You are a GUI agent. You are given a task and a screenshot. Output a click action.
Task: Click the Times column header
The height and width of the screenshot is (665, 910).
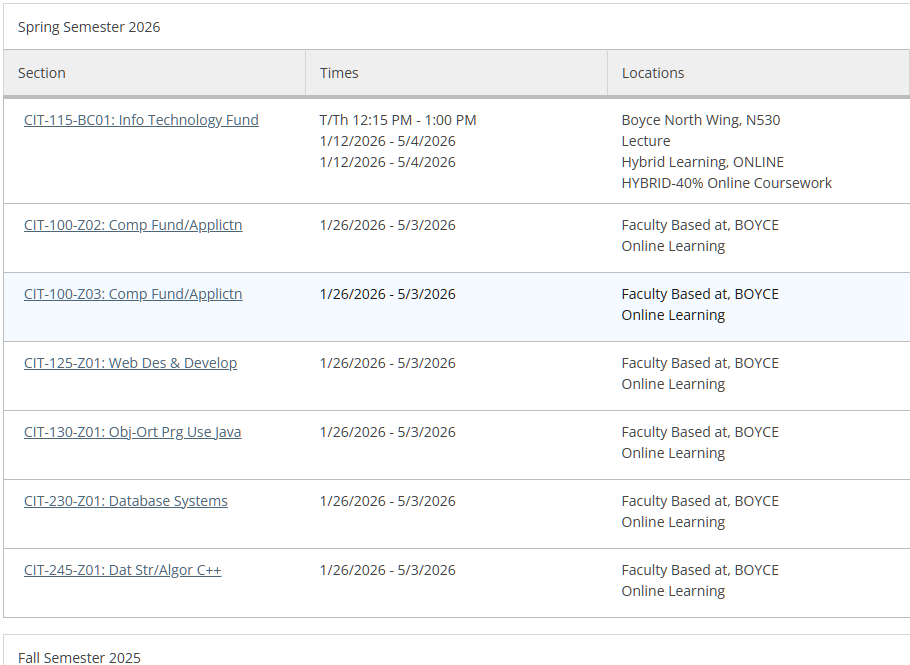tap(339, 73)
